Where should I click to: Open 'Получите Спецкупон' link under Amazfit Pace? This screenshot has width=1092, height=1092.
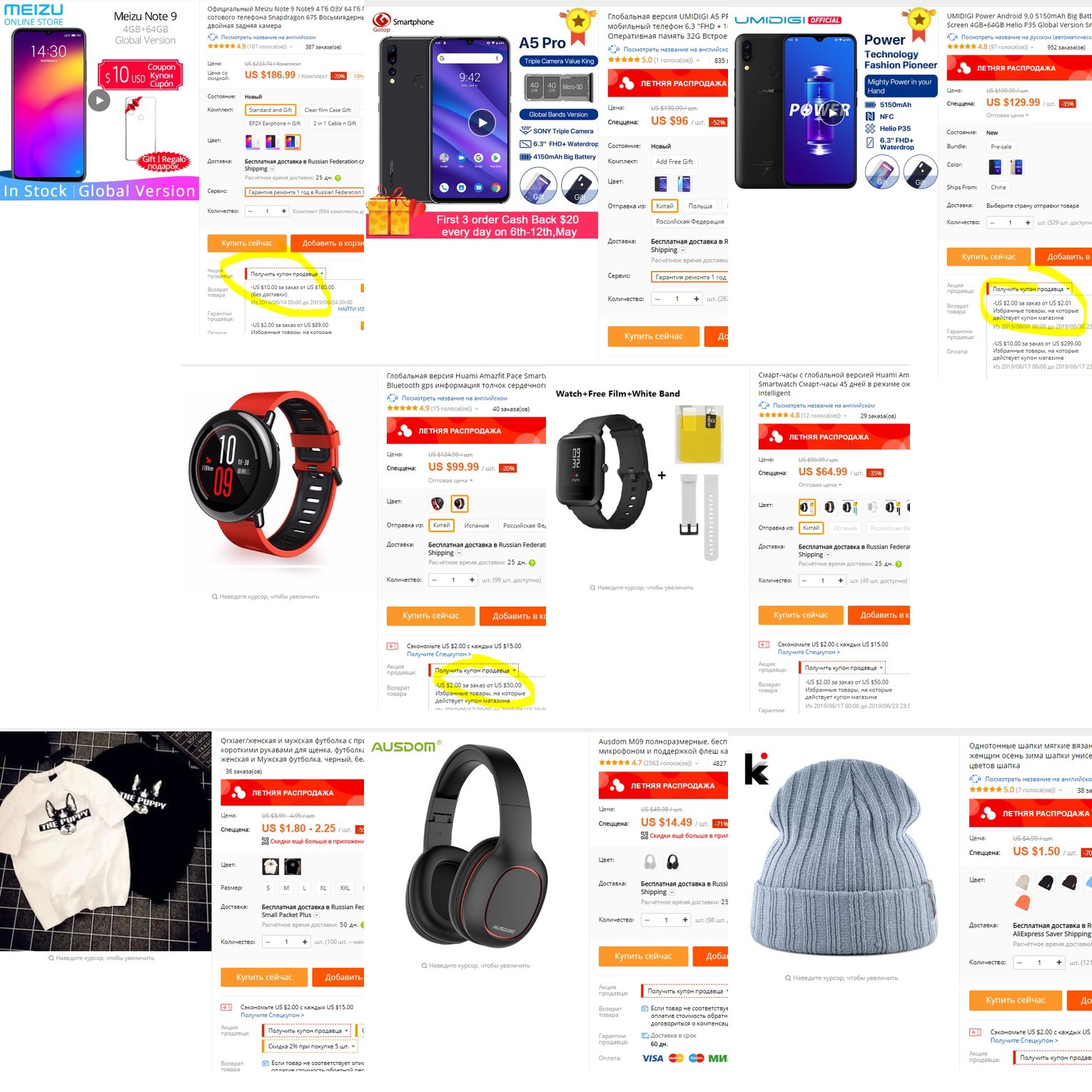pyautogui.click(x=438, y=654)
